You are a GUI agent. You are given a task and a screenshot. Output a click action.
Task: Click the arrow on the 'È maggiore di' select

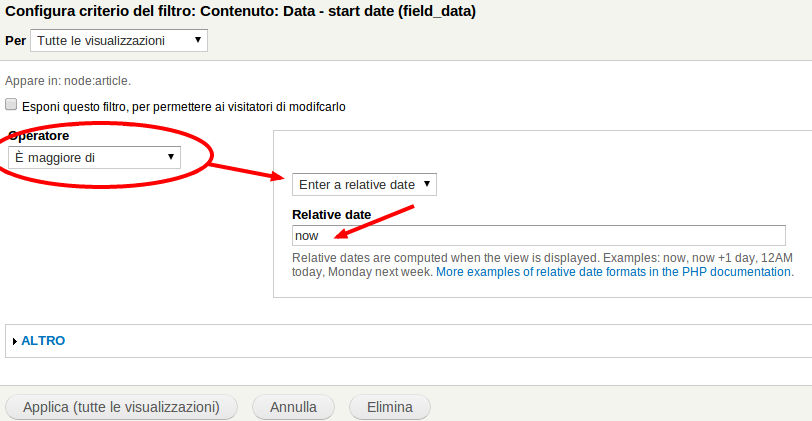point(170,157)
